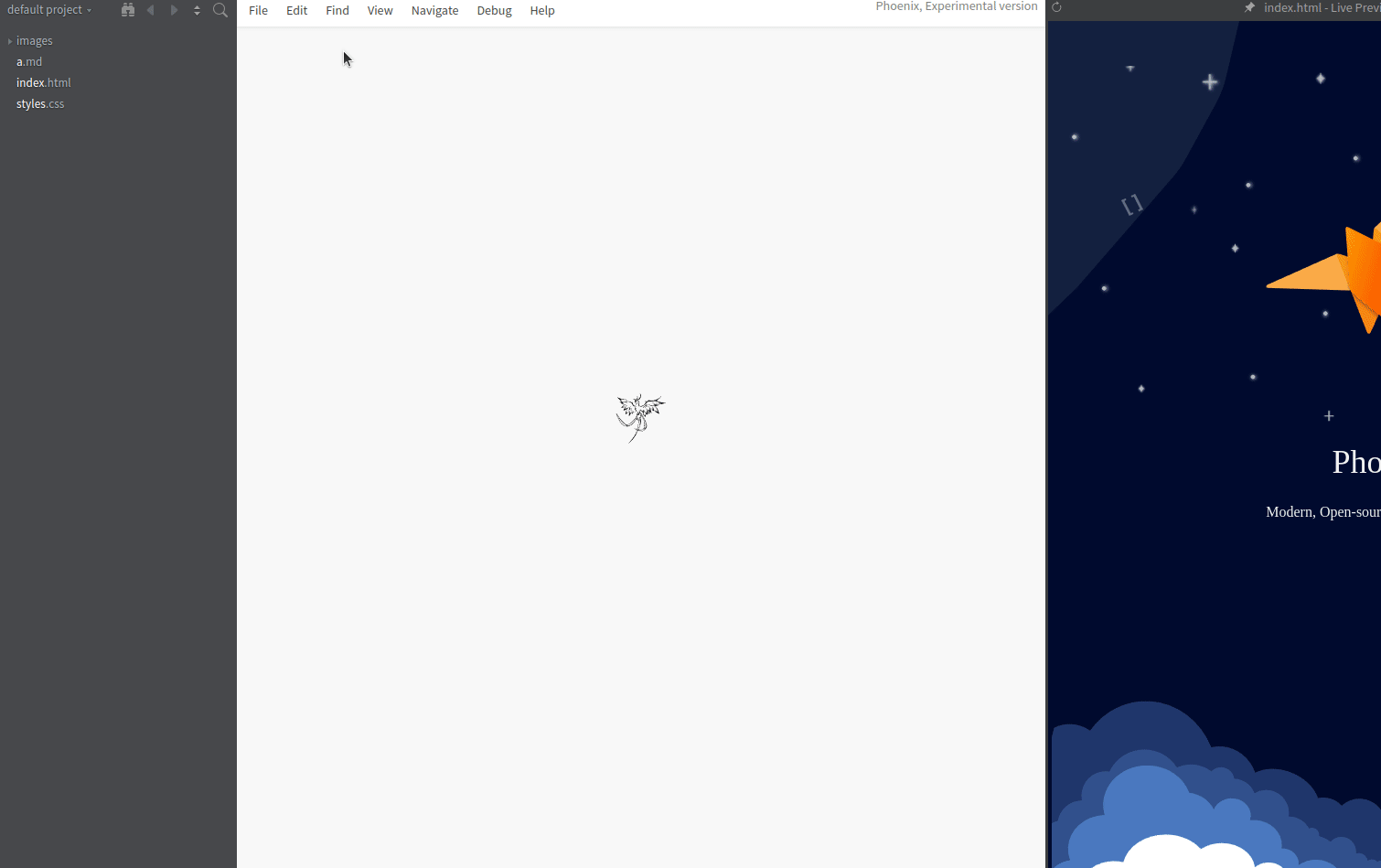Image resolution: width=1381 pixels, height=868 pixels.
Task: Open search with the magnifier icon
Action: (220, 10)
